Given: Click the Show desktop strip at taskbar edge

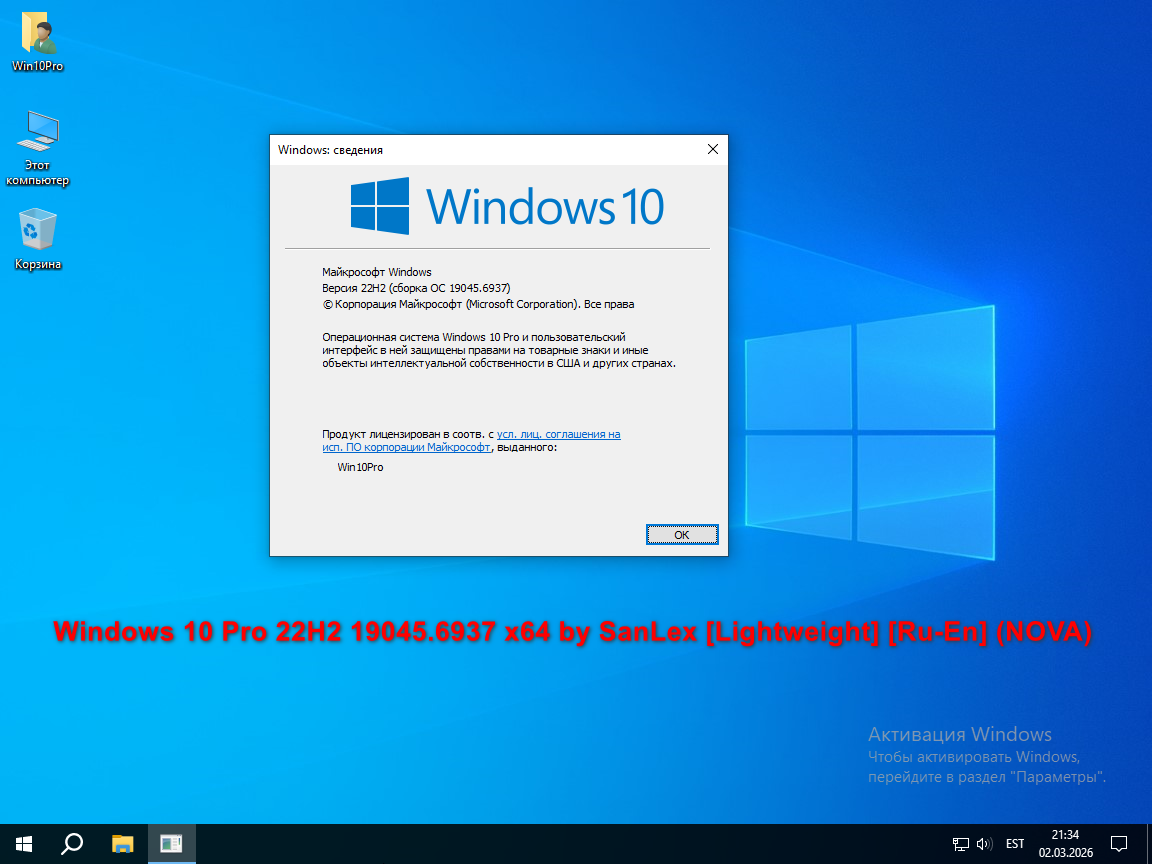Looking at the screenshot, I should coord(1149,843).
